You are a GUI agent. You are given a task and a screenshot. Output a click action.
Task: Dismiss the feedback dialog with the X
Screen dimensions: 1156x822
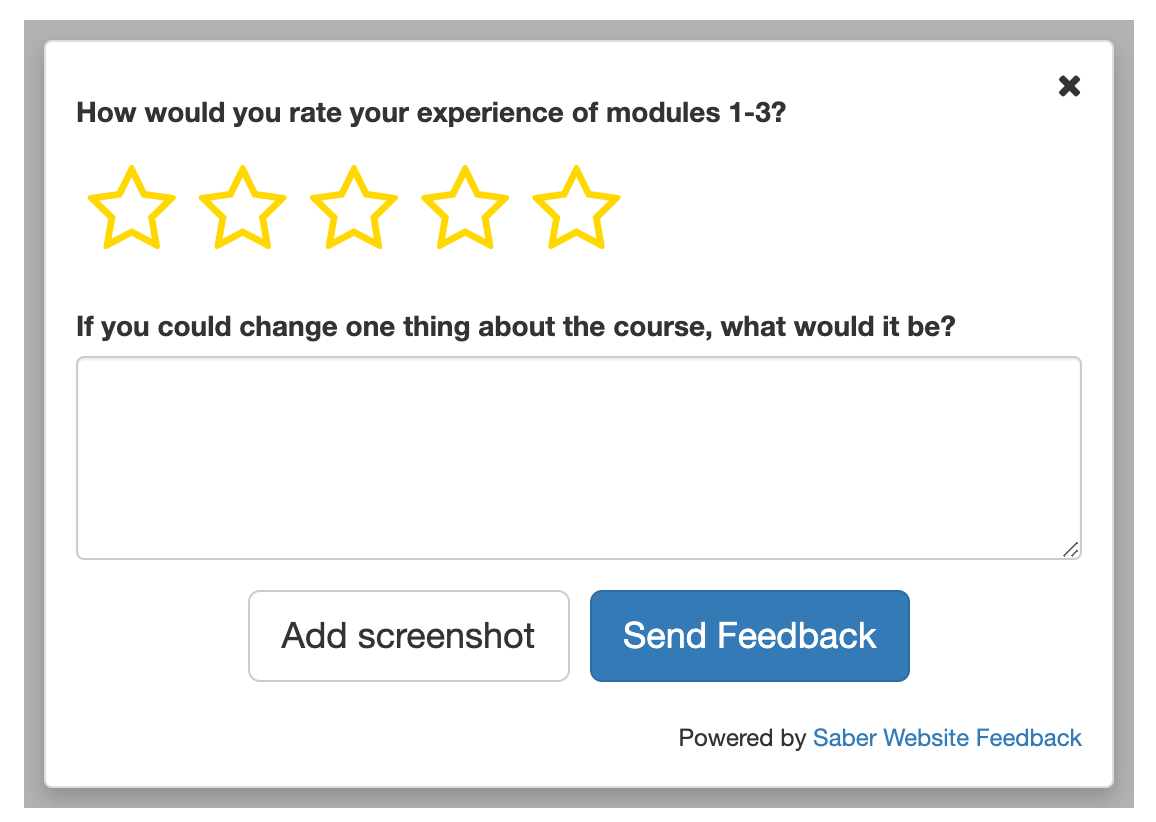1069,86
